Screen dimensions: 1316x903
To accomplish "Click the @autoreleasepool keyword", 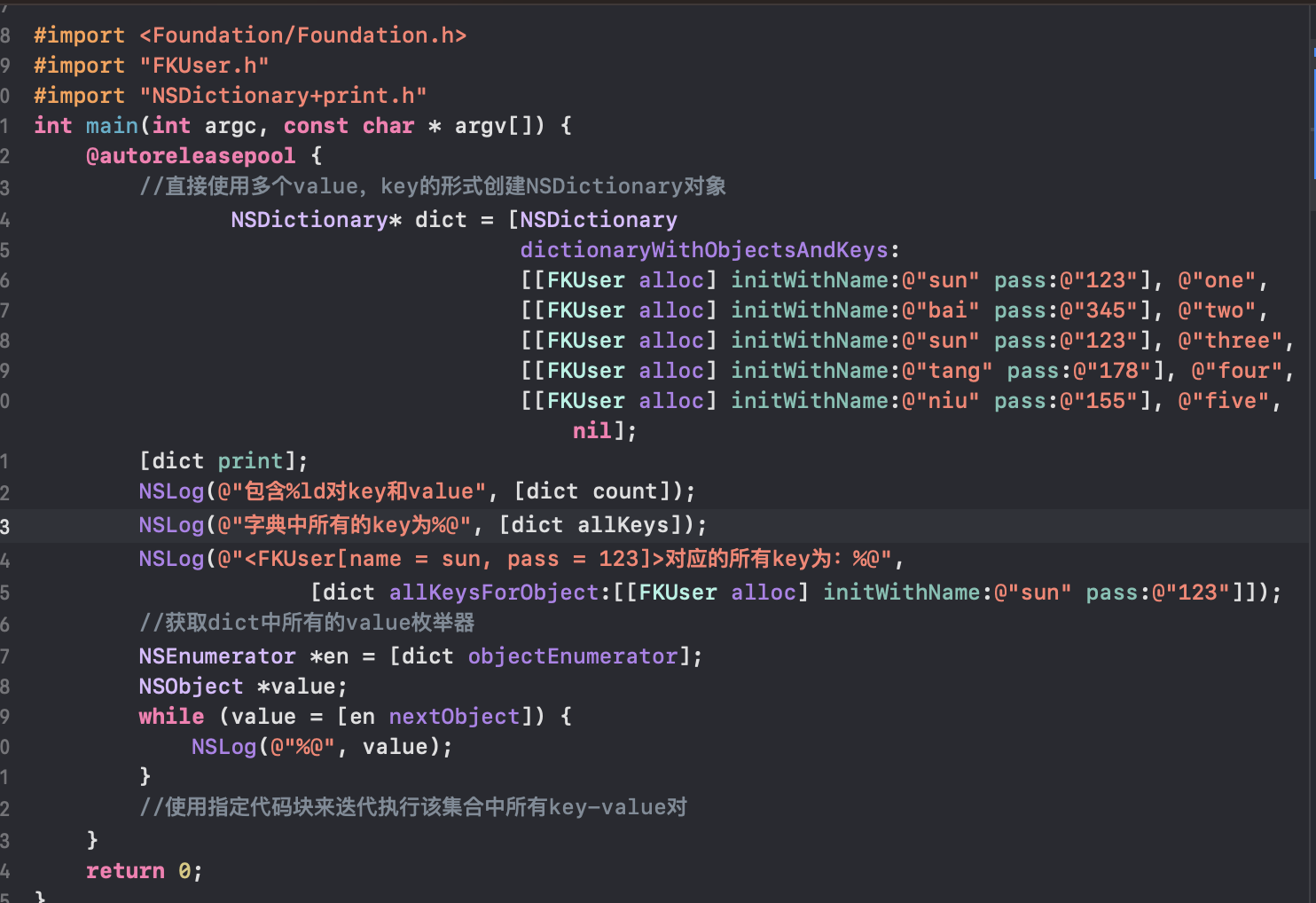I will point(191,156).
